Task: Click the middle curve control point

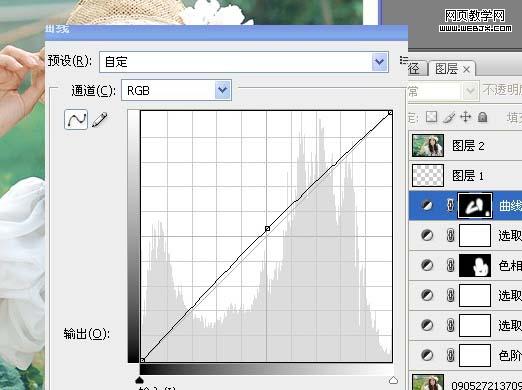Action: 267,228
